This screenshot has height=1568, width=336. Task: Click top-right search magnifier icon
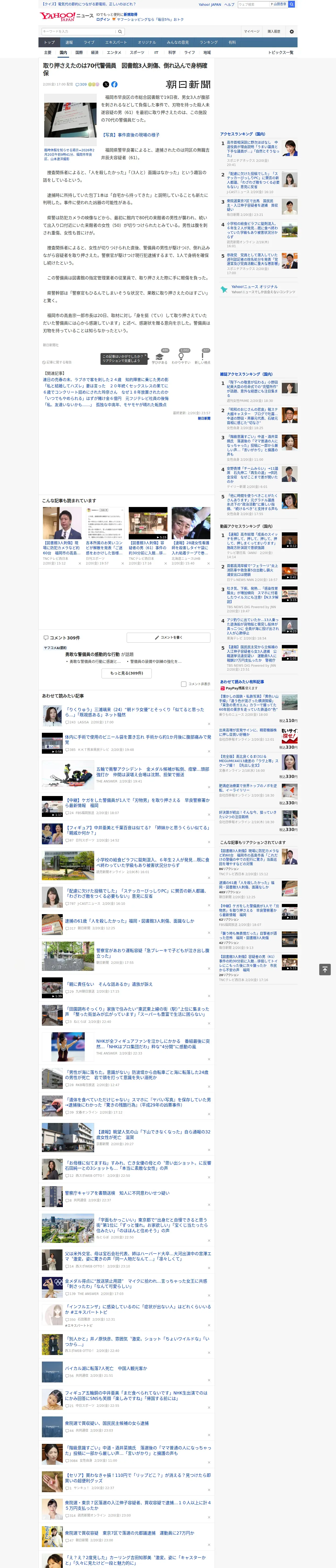click(x=292, y=4)
